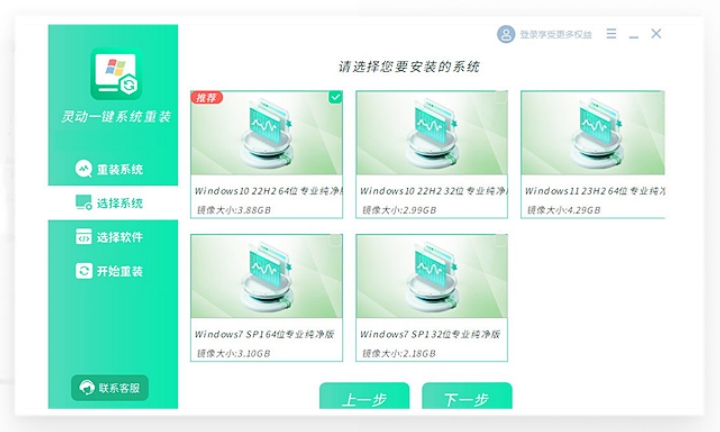Screen dimensions: 720x432
Task: Click the text 镜像大小:3.88GB
Action: pyautogui.click(x=234, y=210)
